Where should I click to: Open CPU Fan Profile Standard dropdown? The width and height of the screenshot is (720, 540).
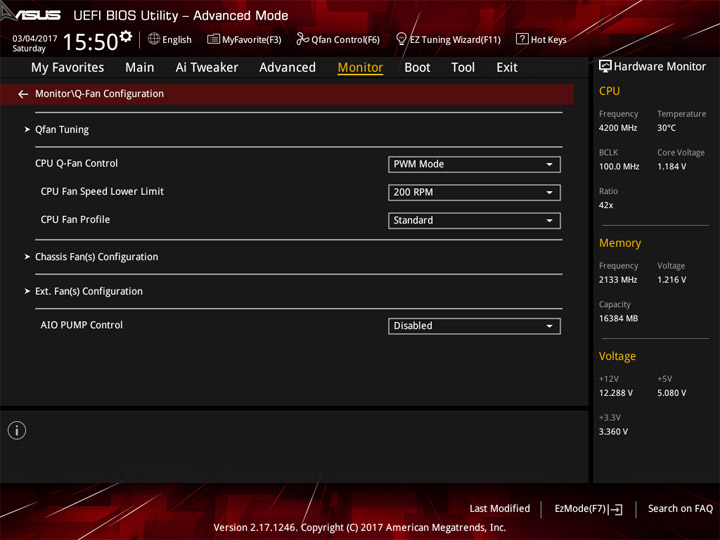click(474, 220)
